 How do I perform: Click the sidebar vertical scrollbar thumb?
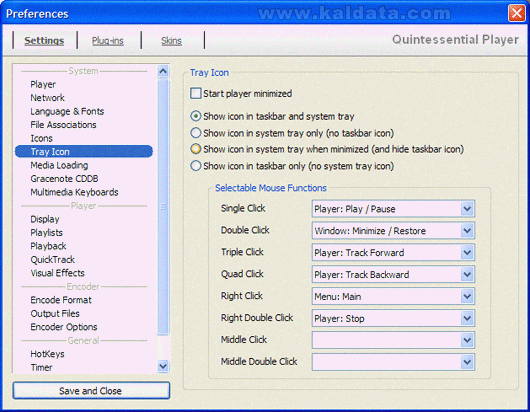coord(163,207)
